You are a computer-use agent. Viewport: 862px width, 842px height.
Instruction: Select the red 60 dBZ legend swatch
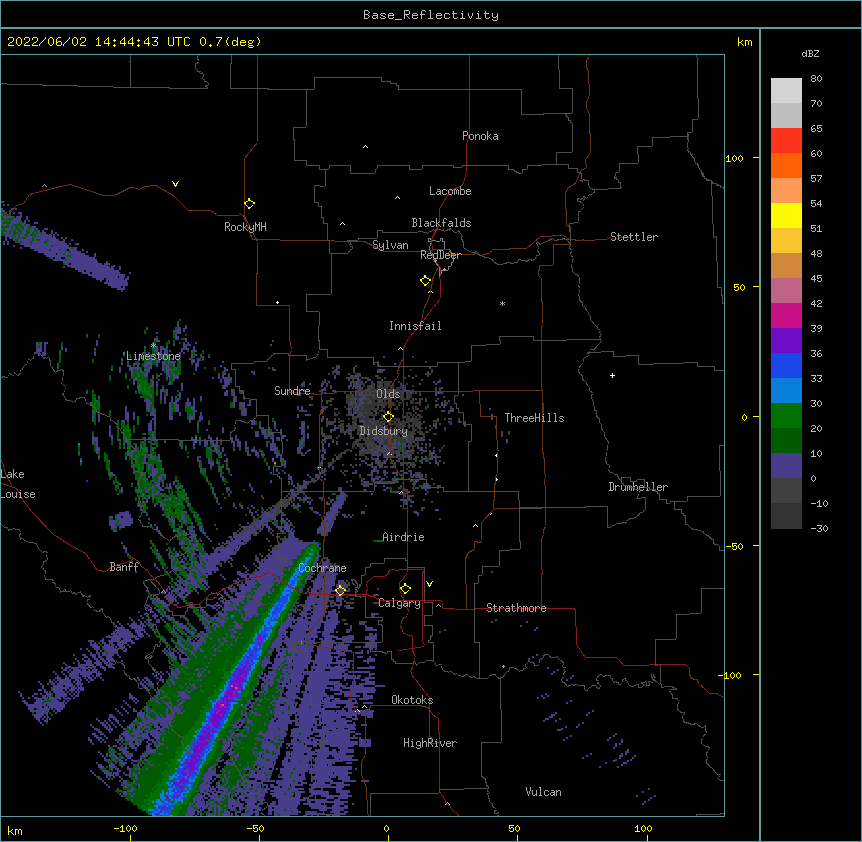[786, 141]
